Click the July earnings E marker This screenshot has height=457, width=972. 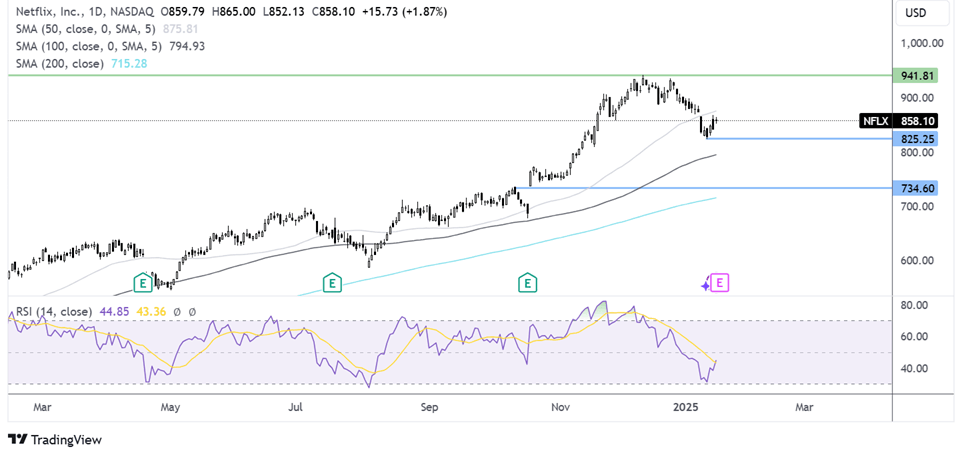(x=333, y=283)
